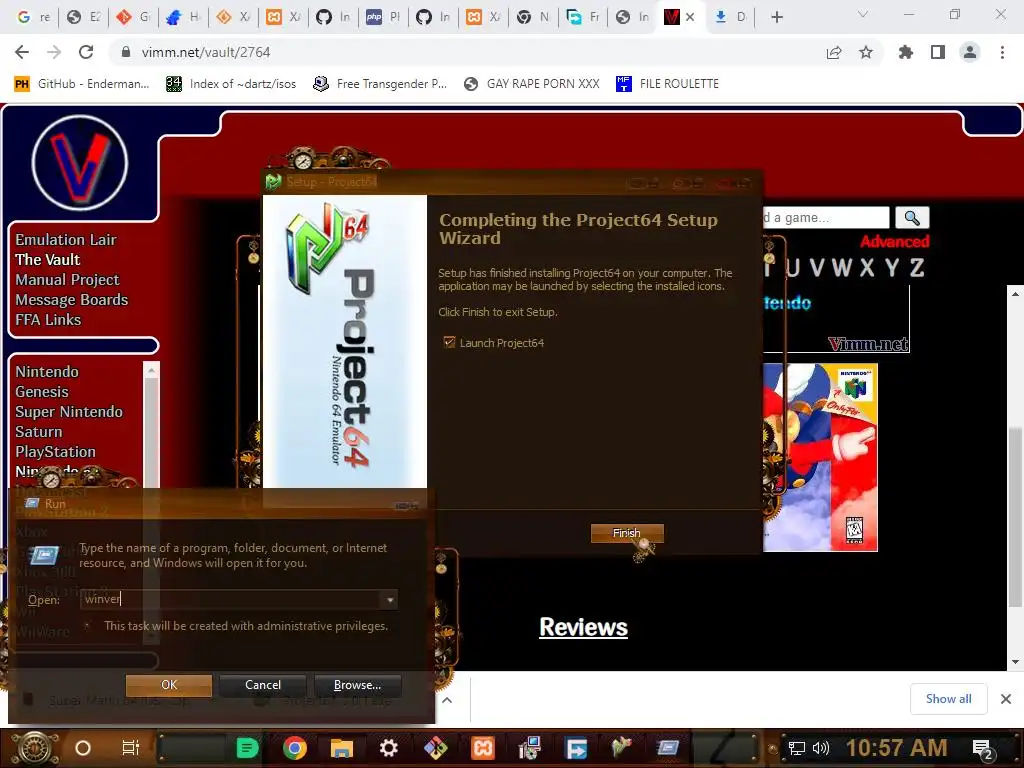Open the steampunk Start button

[x=34, y=748]
